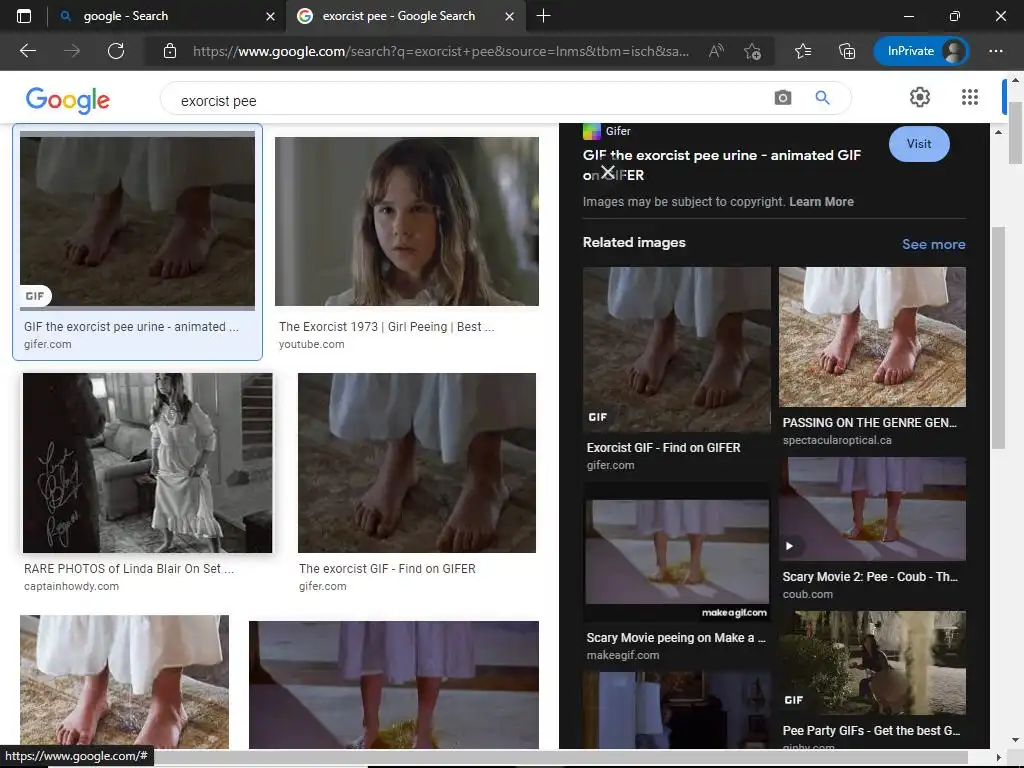1024x768 pixels.
Task: Switch to the 'google - Search' tab
Action: tap(167, 16)
